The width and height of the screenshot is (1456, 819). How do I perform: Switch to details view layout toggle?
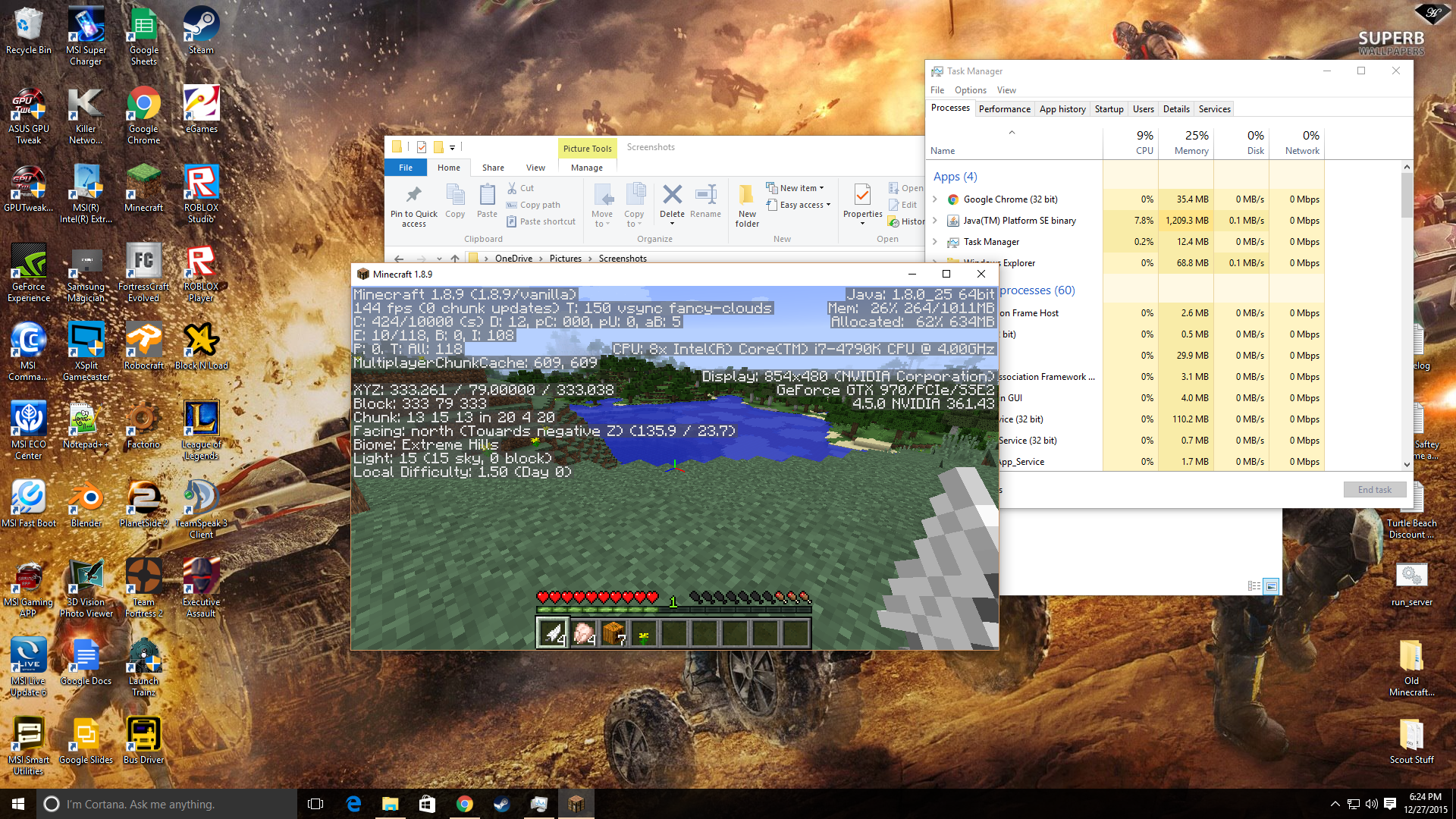pos(1254,586)
